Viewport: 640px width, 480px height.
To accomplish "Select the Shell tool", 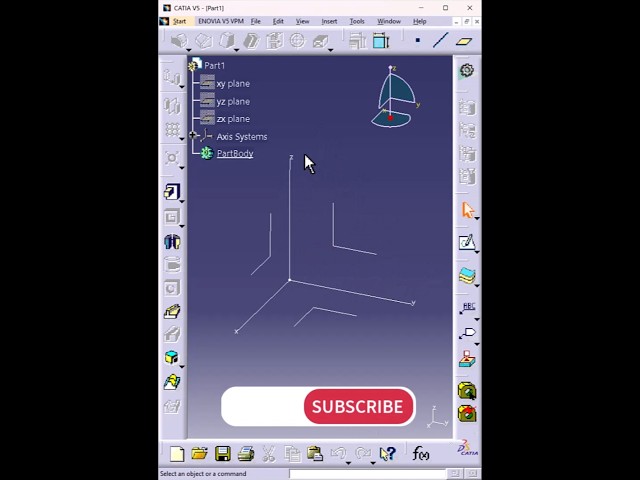I will coord(251,40).
